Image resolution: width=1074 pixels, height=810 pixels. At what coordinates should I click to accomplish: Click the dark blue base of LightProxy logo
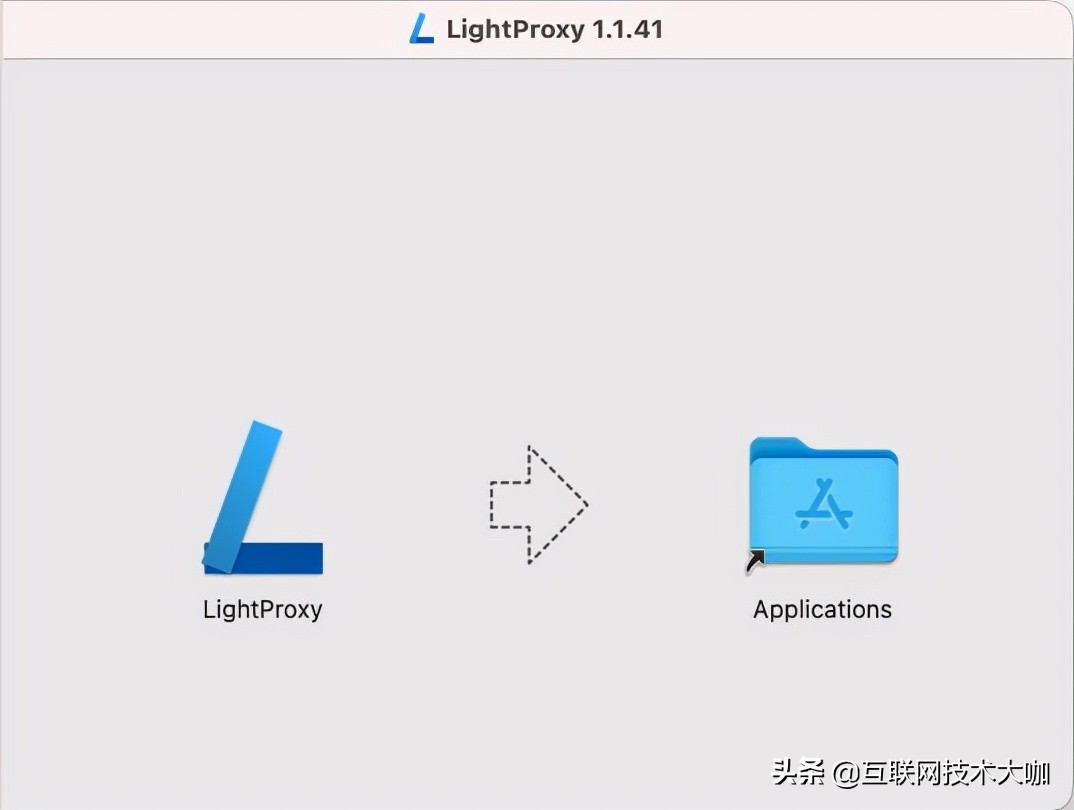(x=274, y=558)
